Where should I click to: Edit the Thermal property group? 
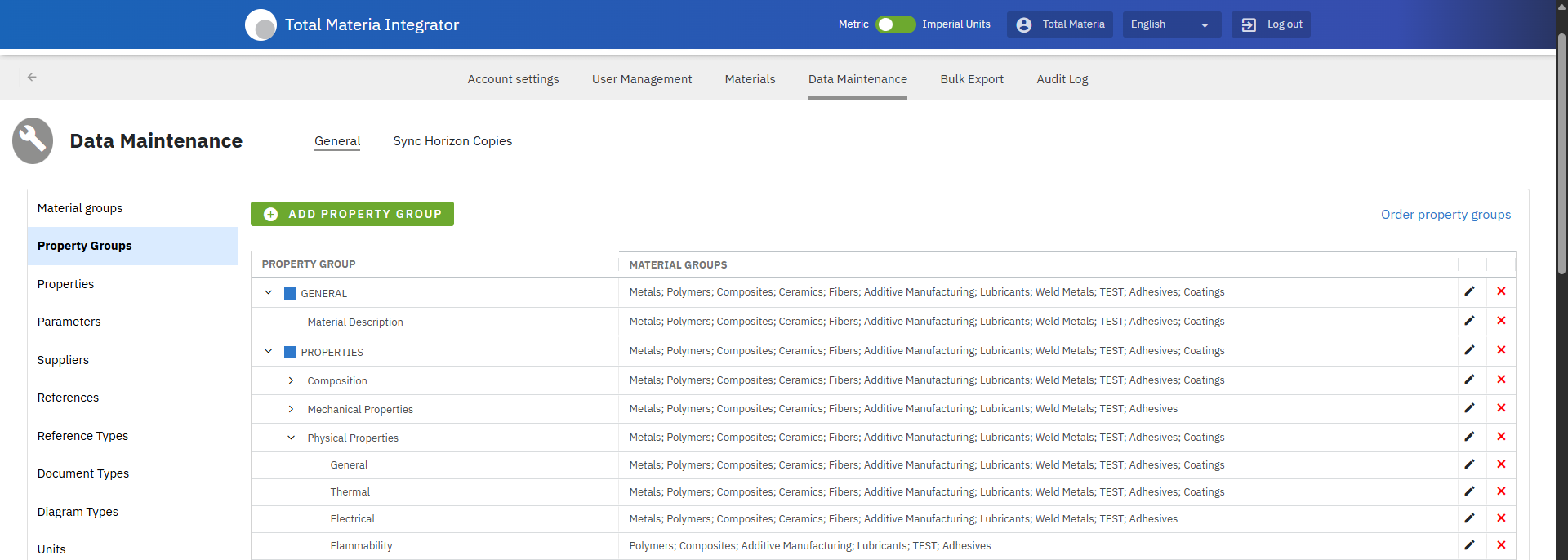1469,491
